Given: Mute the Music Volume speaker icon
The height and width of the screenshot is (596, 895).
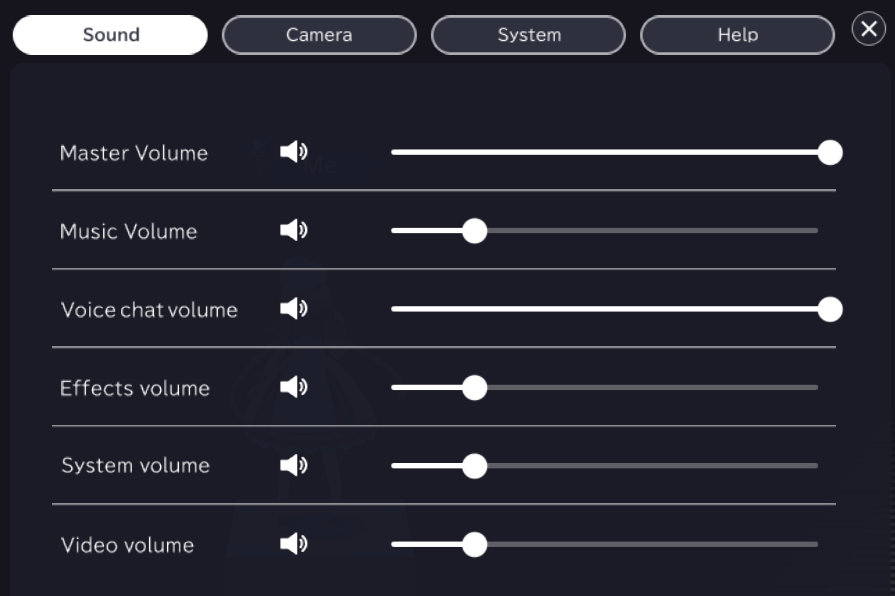Looking at the screenshot, I should coord(293,231).
